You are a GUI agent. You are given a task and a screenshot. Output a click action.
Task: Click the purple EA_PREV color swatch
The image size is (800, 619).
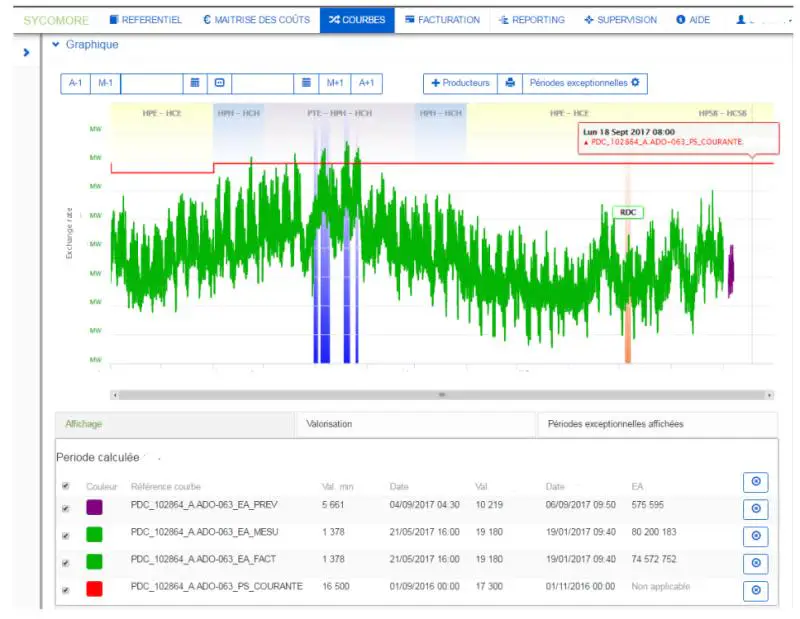point(94,507)
